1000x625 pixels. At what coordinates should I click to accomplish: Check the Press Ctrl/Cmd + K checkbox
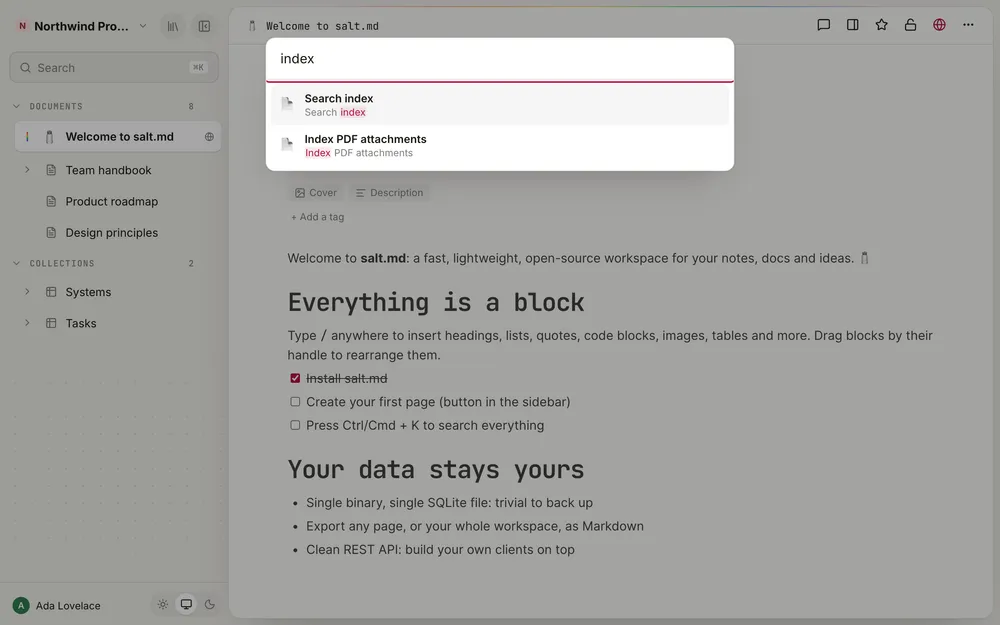point(295,425)
